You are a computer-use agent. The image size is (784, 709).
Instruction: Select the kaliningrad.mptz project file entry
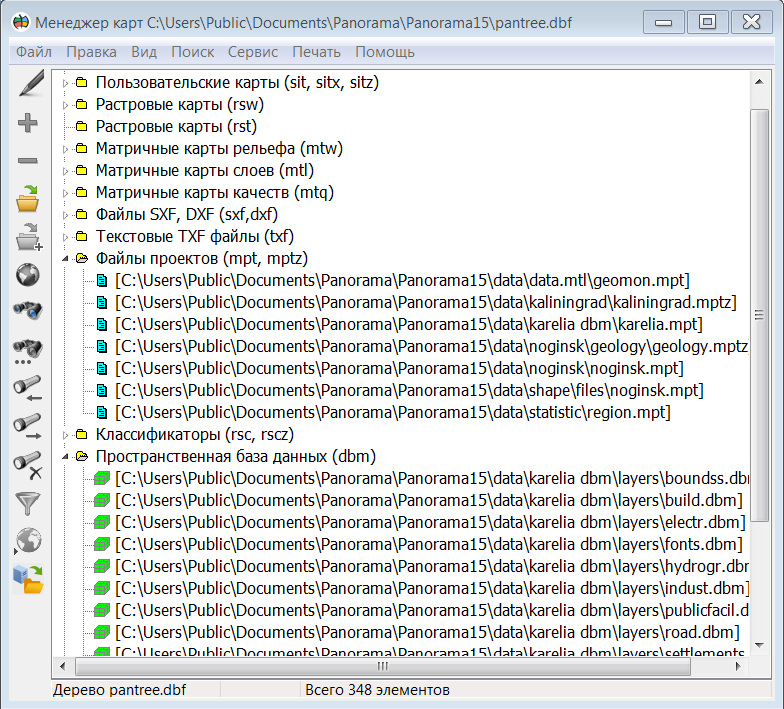pos(425,302)
